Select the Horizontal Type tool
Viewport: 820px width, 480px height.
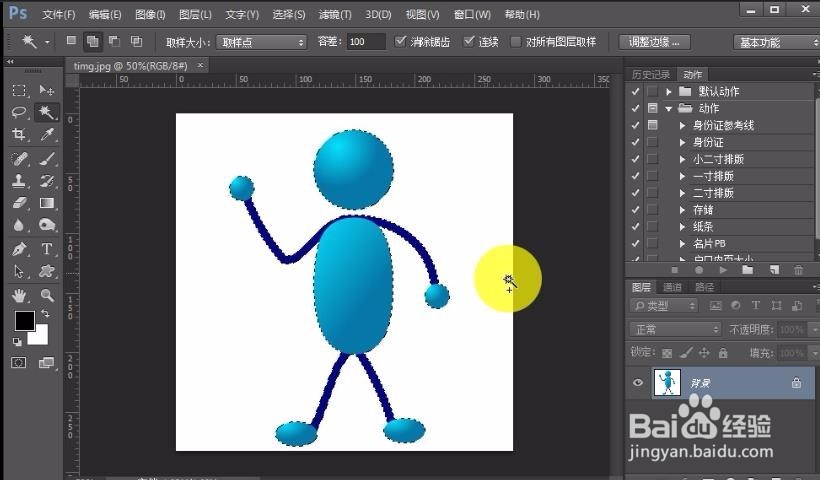pyautogui.click(x=47, y=249)
